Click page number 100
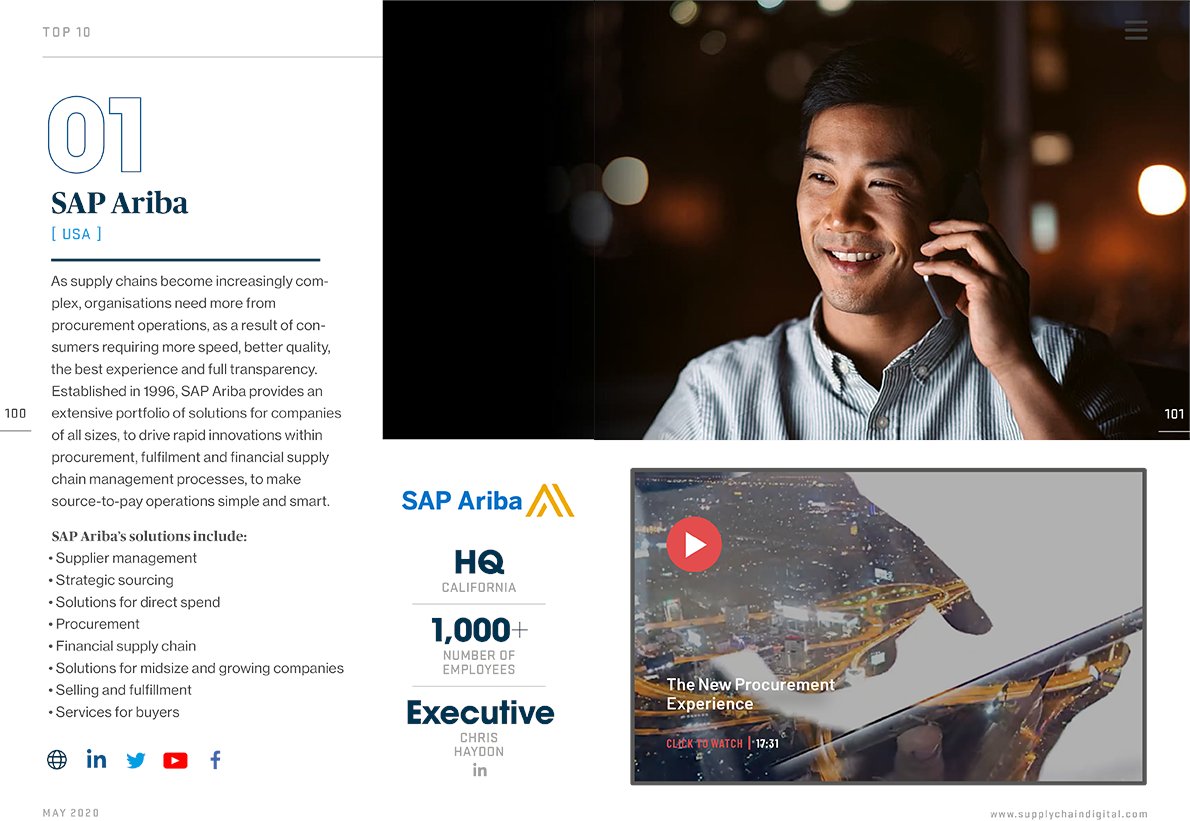 [15, 414]
